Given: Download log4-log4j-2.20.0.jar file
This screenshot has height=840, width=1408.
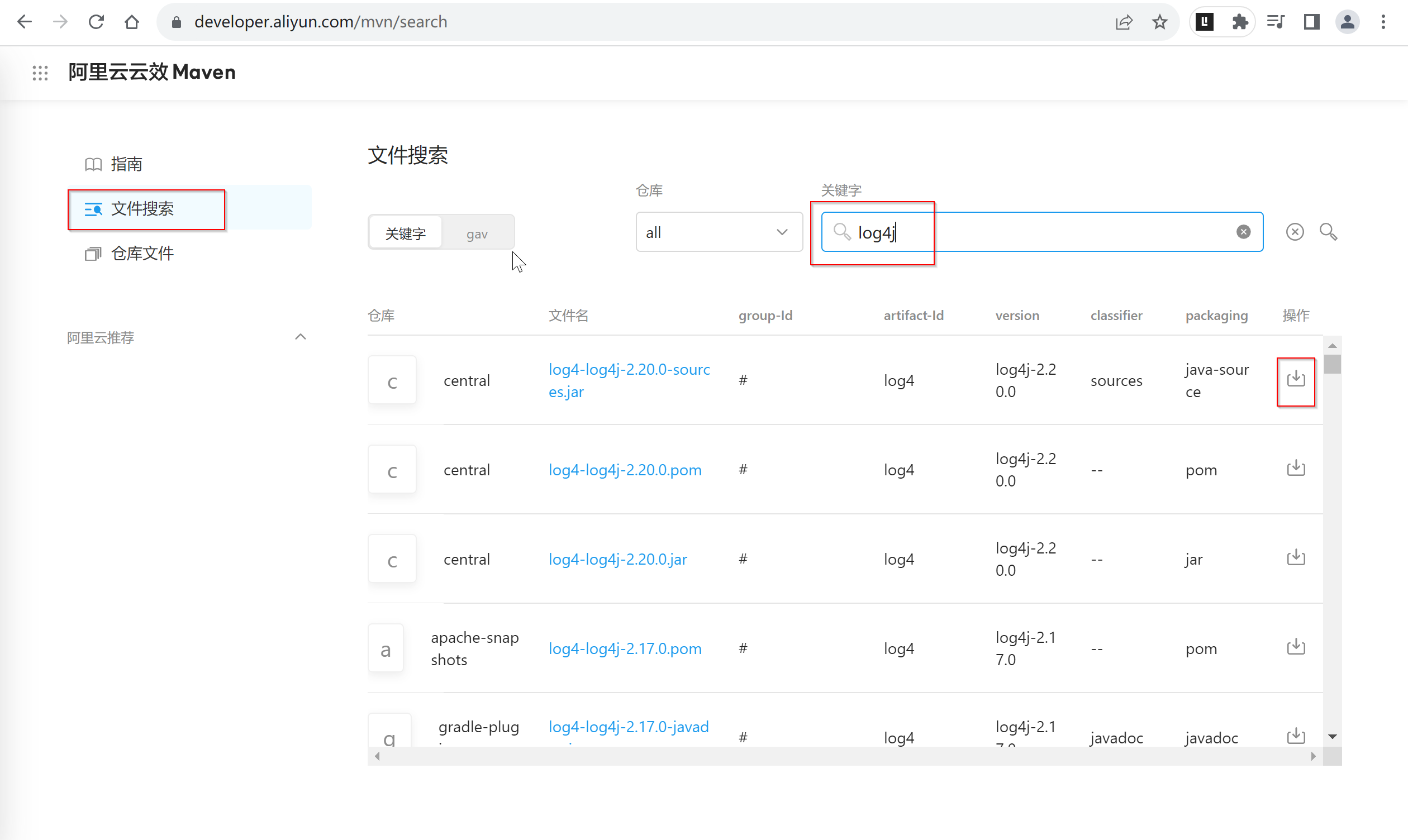Looking at the screenshot, I should point(1296,557).
